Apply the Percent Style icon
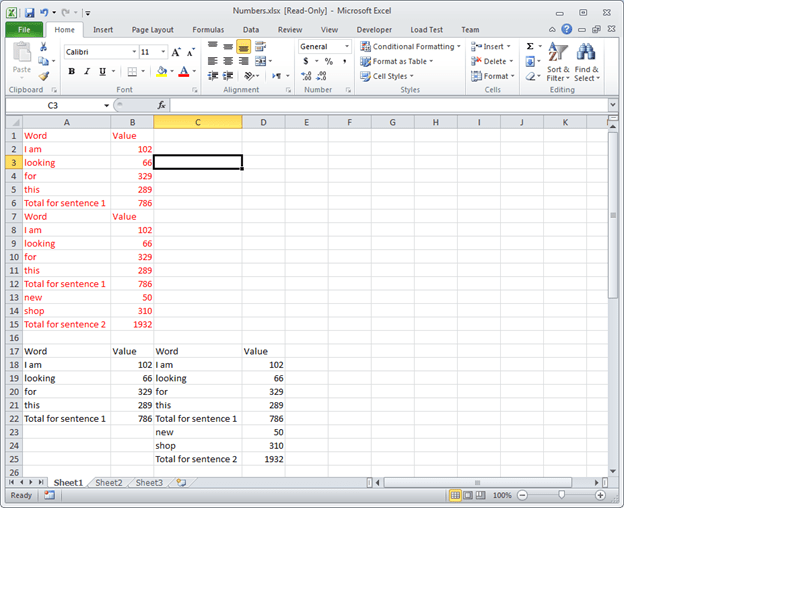 coord(329,61)
